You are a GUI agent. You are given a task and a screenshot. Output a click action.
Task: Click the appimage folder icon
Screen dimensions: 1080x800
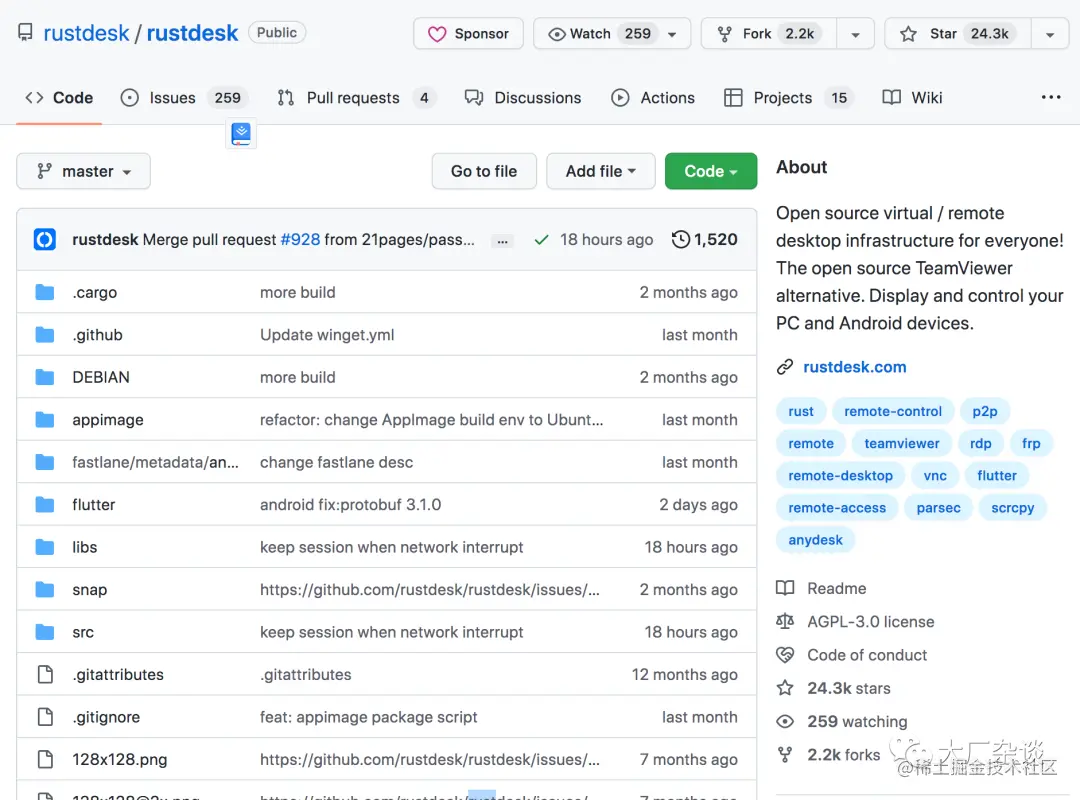pos(45,420)
